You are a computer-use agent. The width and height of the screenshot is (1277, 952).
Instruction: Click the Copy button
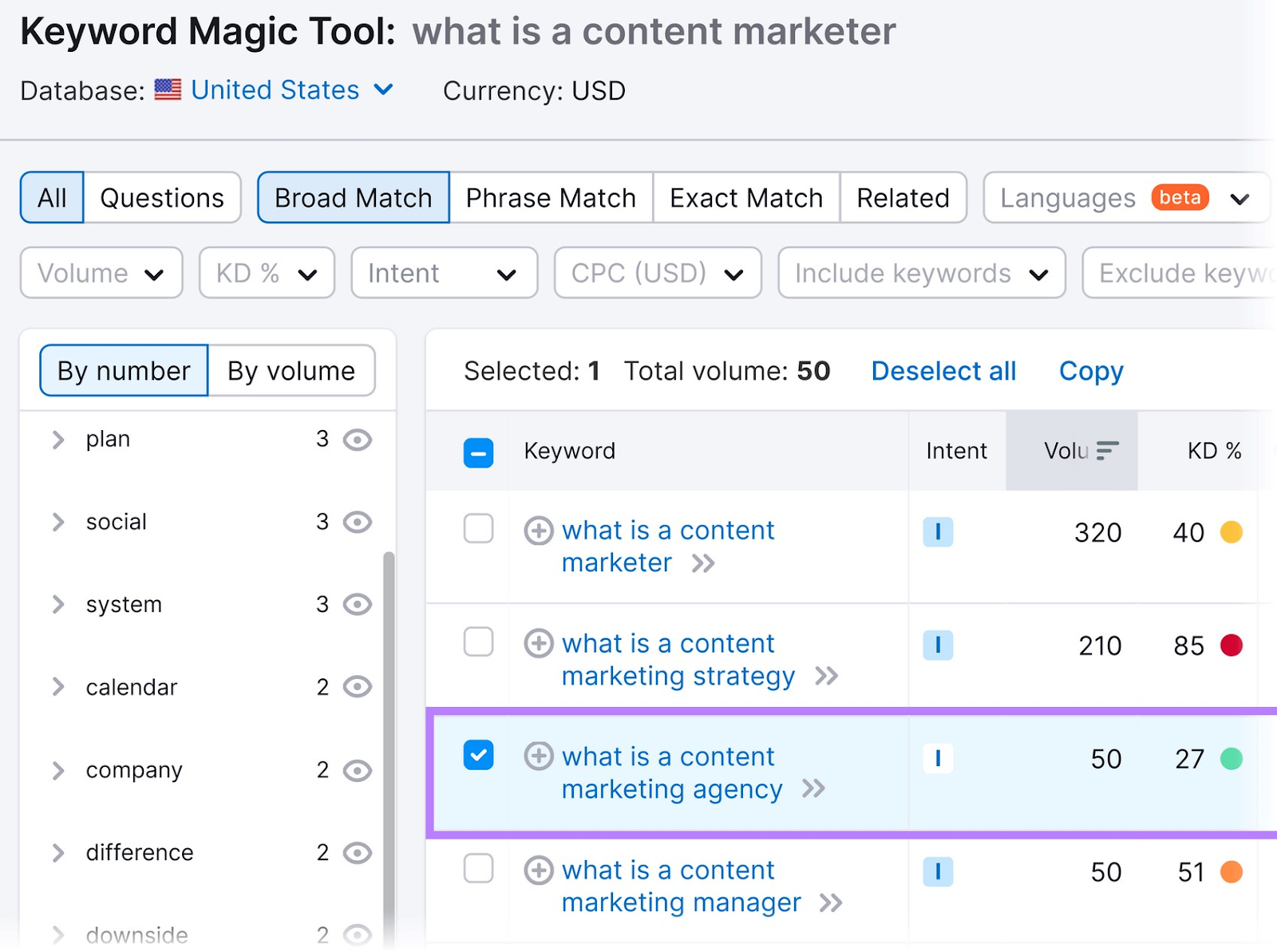click(x=1090, y=370)
